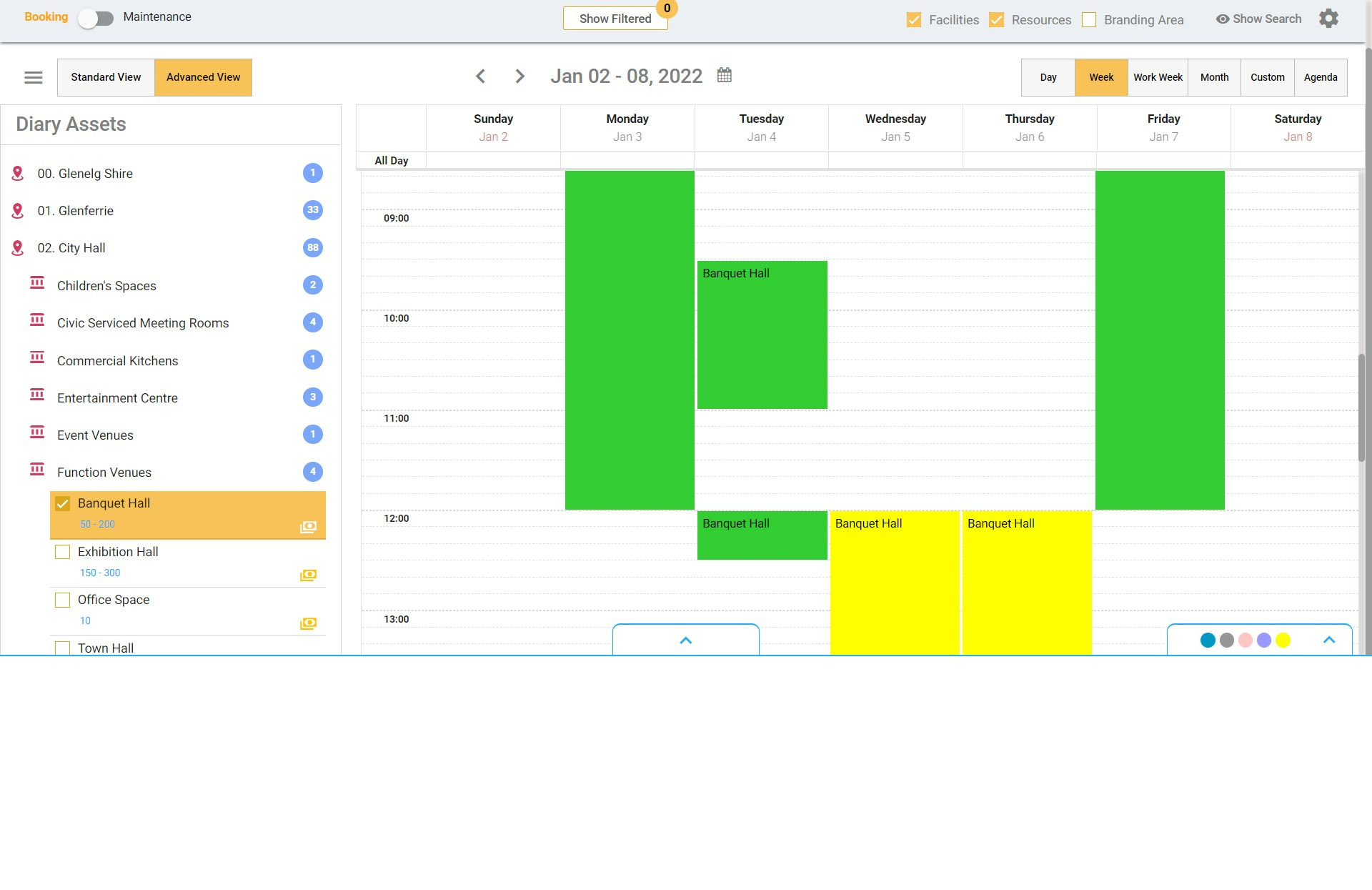Open the hamburger menu icon
This screenshot has height=890, width=1372.
(x=34, y=77)
